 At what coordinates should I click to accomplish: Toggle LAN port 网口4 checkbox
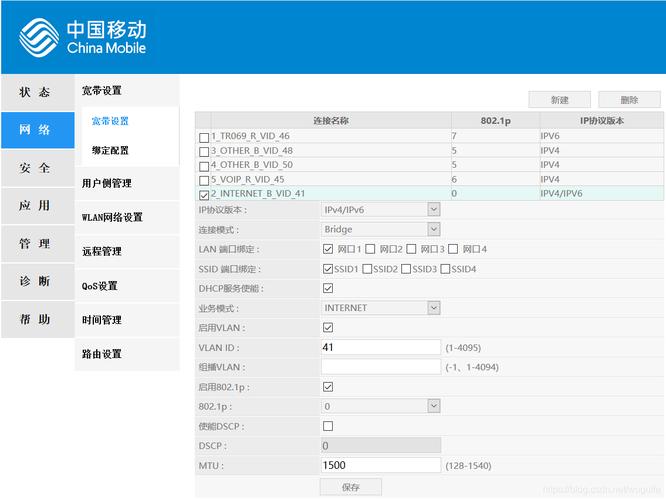[453, 249]
